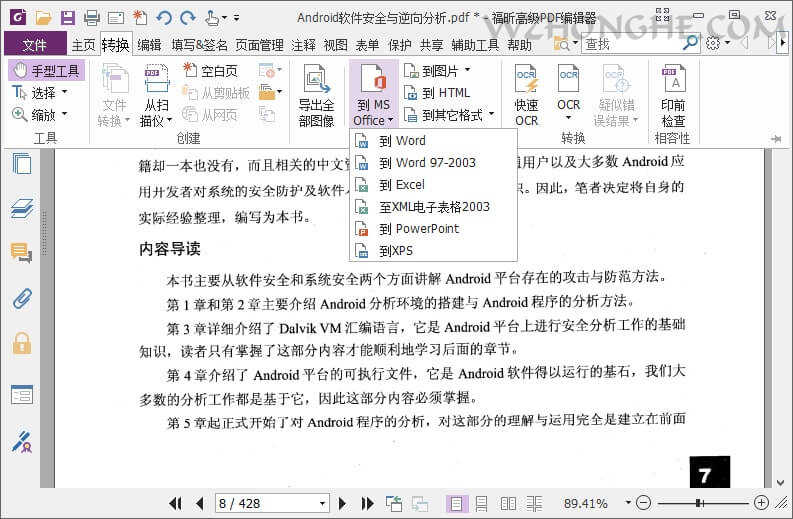Click the 快速 OCR icon
This screenshot has height=519, width=793.
pyautogui.click(x=526, y=97)
